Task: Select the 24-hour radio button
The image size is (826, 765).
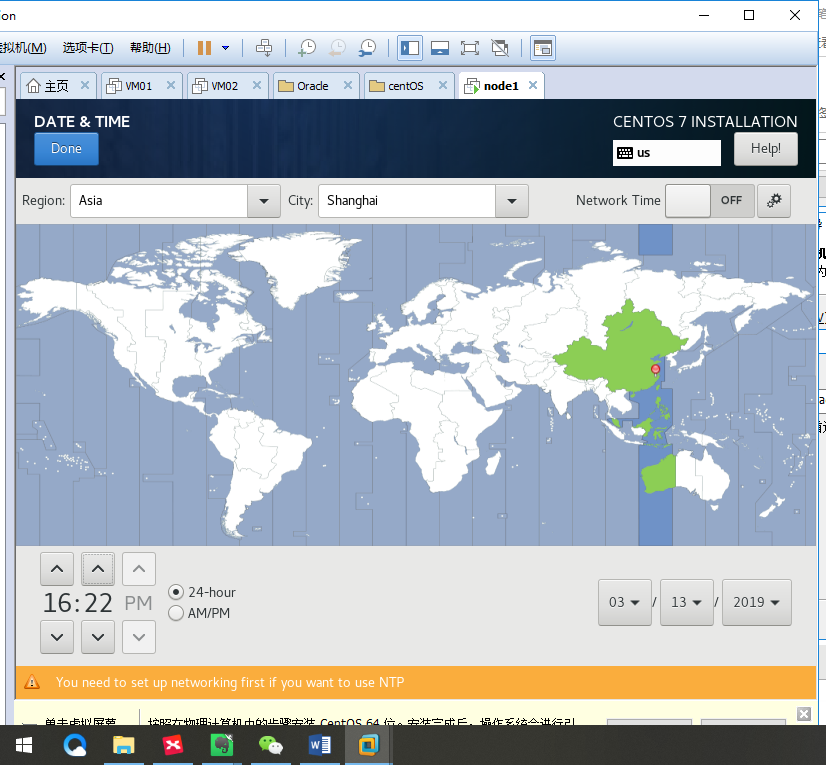Action: (x=176, y=592)
